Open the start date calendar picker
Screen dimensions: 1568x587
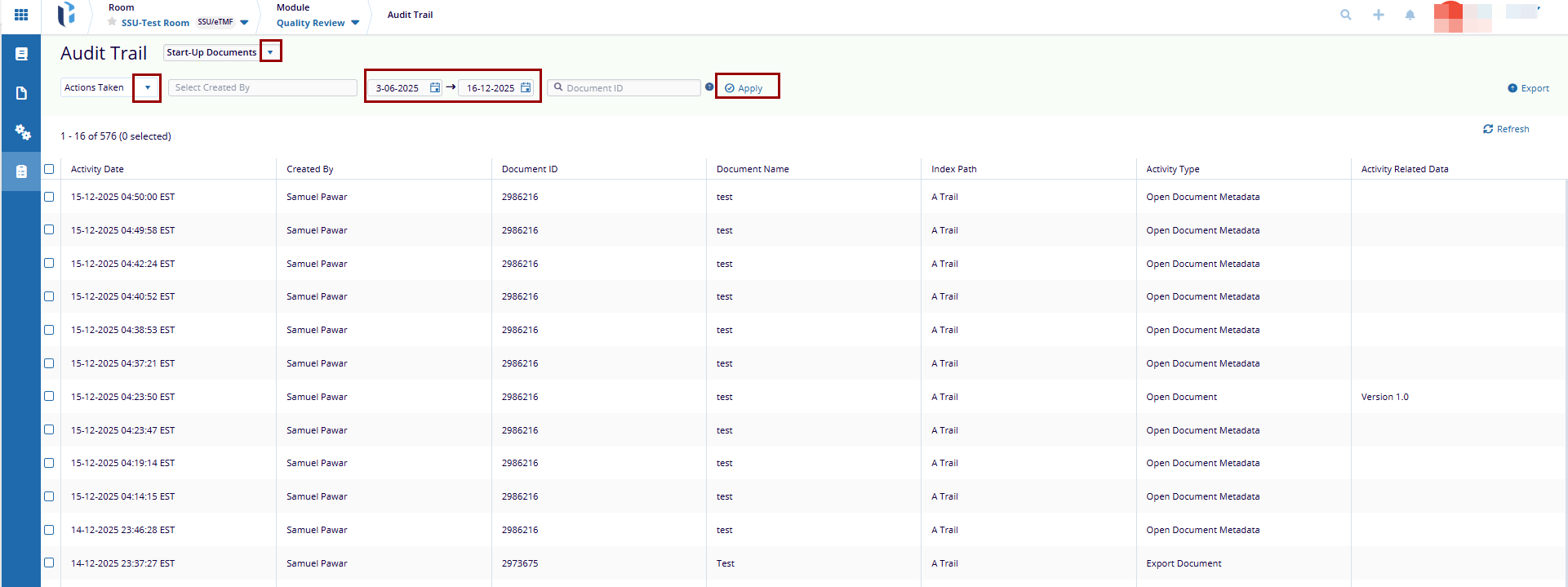435,88
